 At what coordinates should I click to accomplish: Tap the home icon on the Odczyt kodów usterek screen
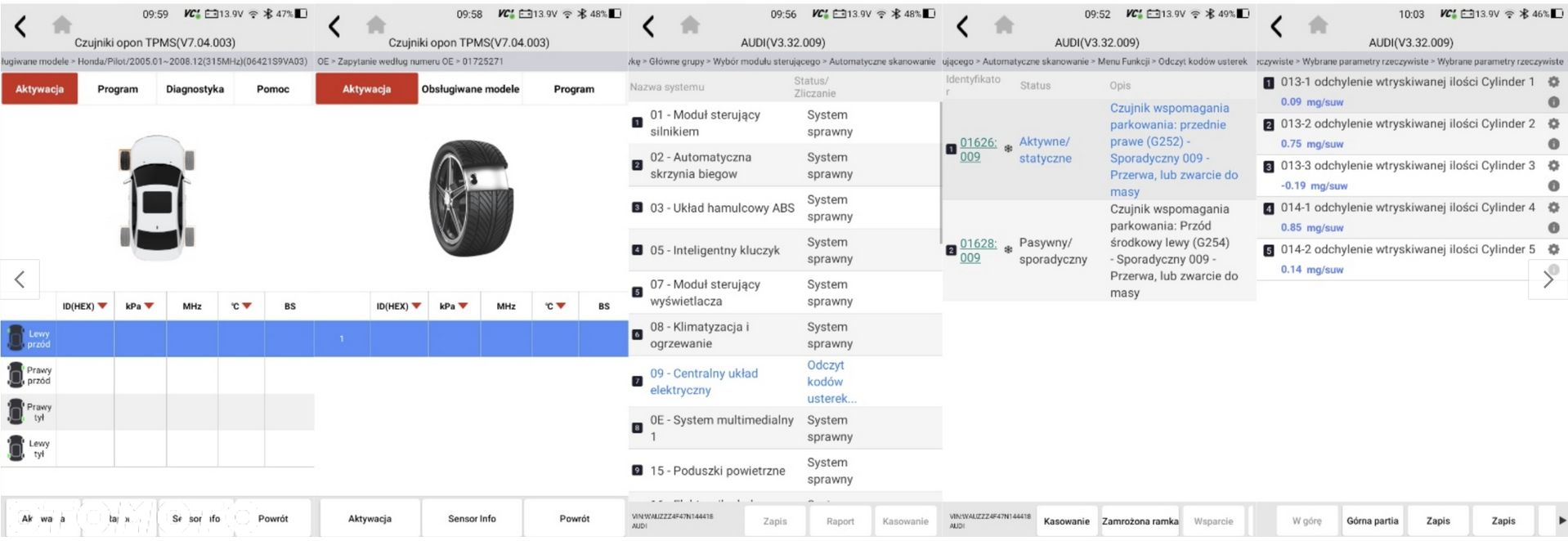tap(1004, 25)
